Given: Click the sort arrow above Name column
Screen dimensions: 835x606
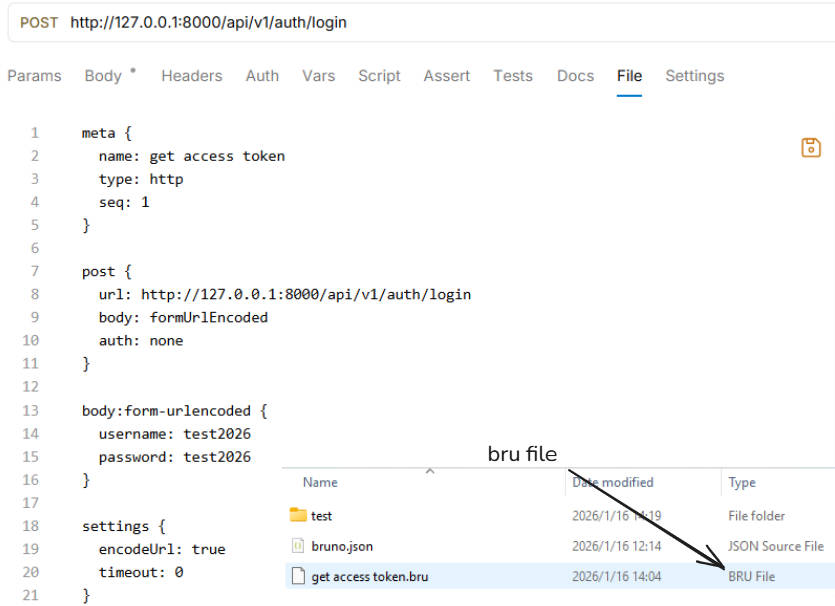Looking at the screenshot, I should pos(430,471).
